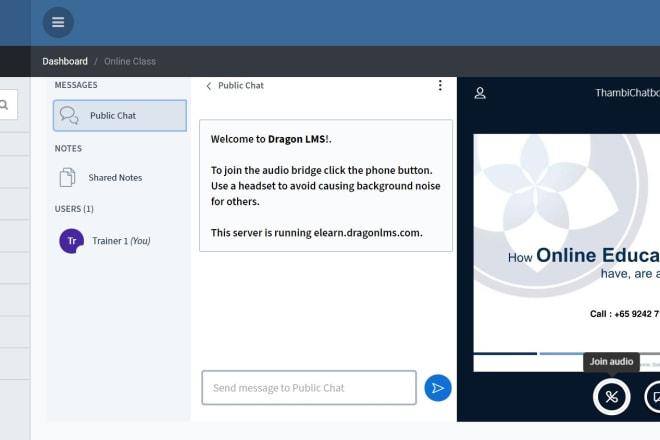This screenshot has height=440, width=660.
Task: Click the USERS (1) heading
Action: 74,209
